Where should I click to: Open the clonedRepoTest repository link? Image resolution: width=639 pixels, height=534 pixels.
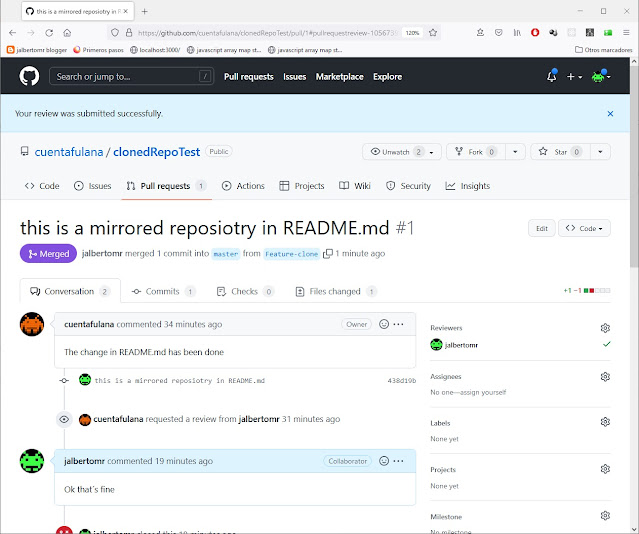pyautogui.click(x=156, y=152)
